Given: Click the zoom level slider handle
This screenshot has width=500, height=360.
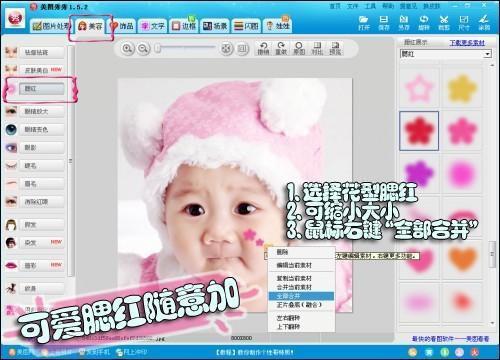Looking at the screenshot, I should 158,49.
